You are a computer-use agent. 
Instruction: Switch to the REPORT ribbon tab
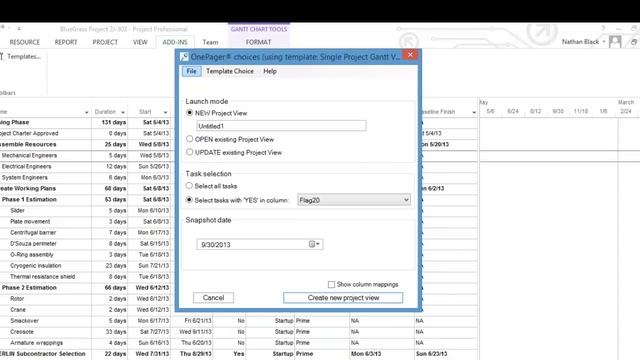(x=66, y=42)
